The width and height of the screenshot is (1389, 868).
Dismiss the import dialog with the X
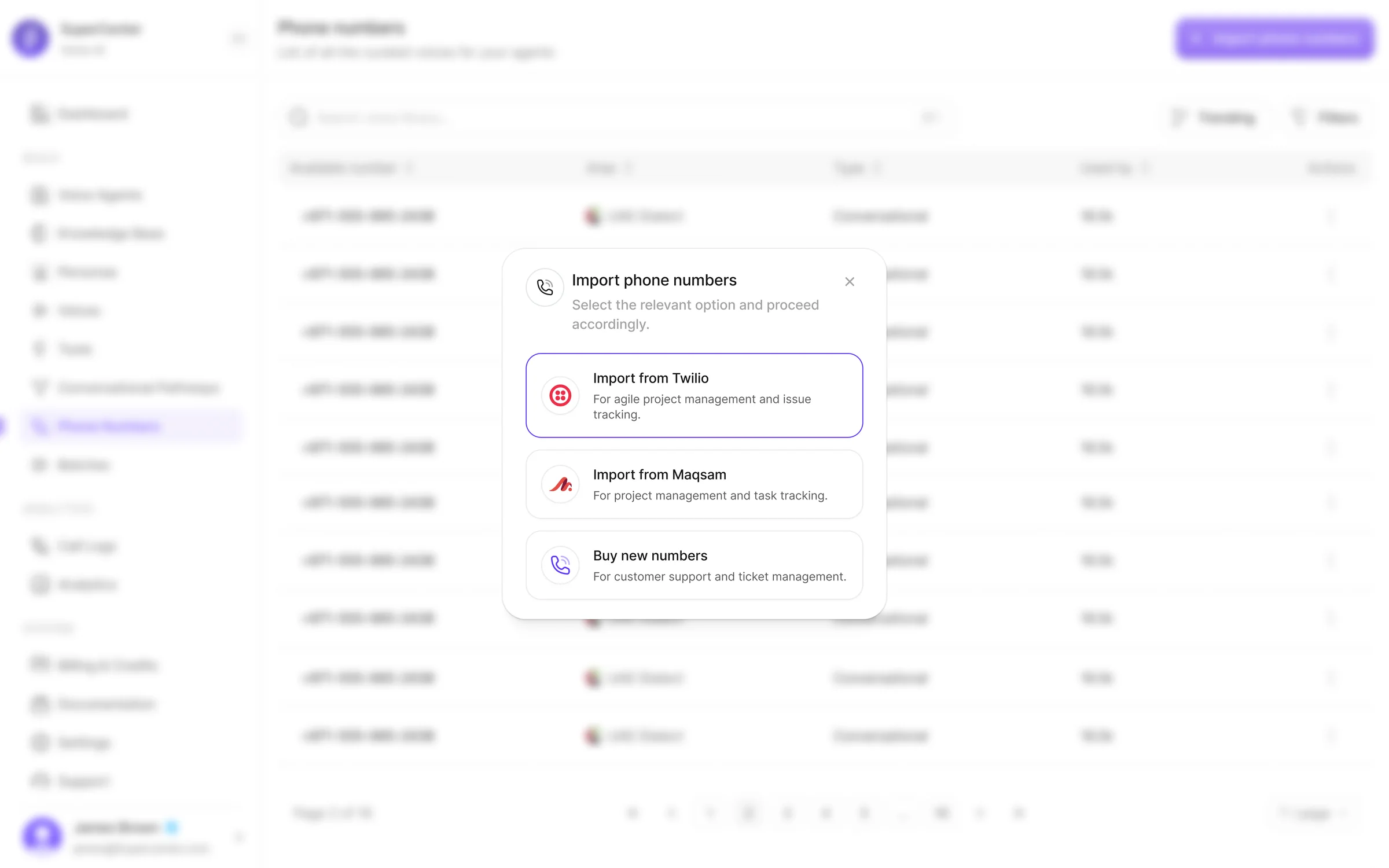click(x=849, y=282)
